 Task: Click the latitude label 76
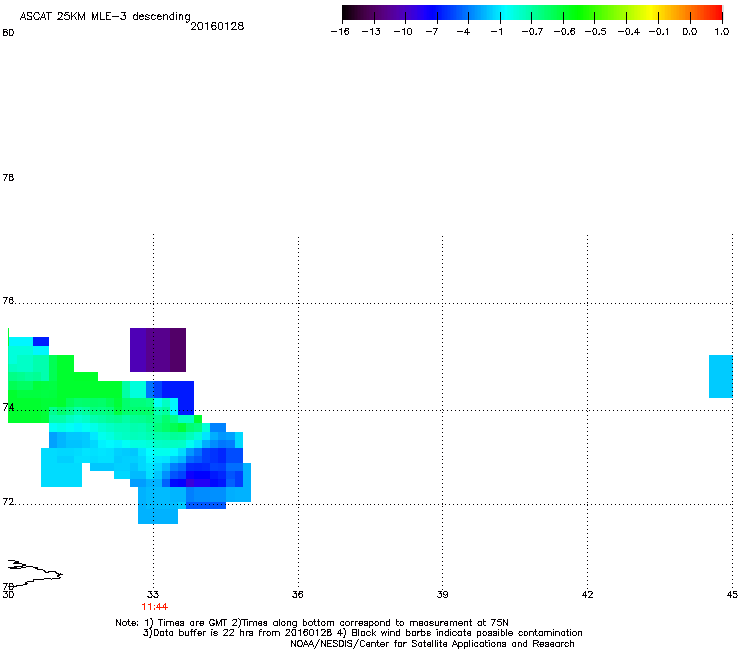[x=8, y=300]
